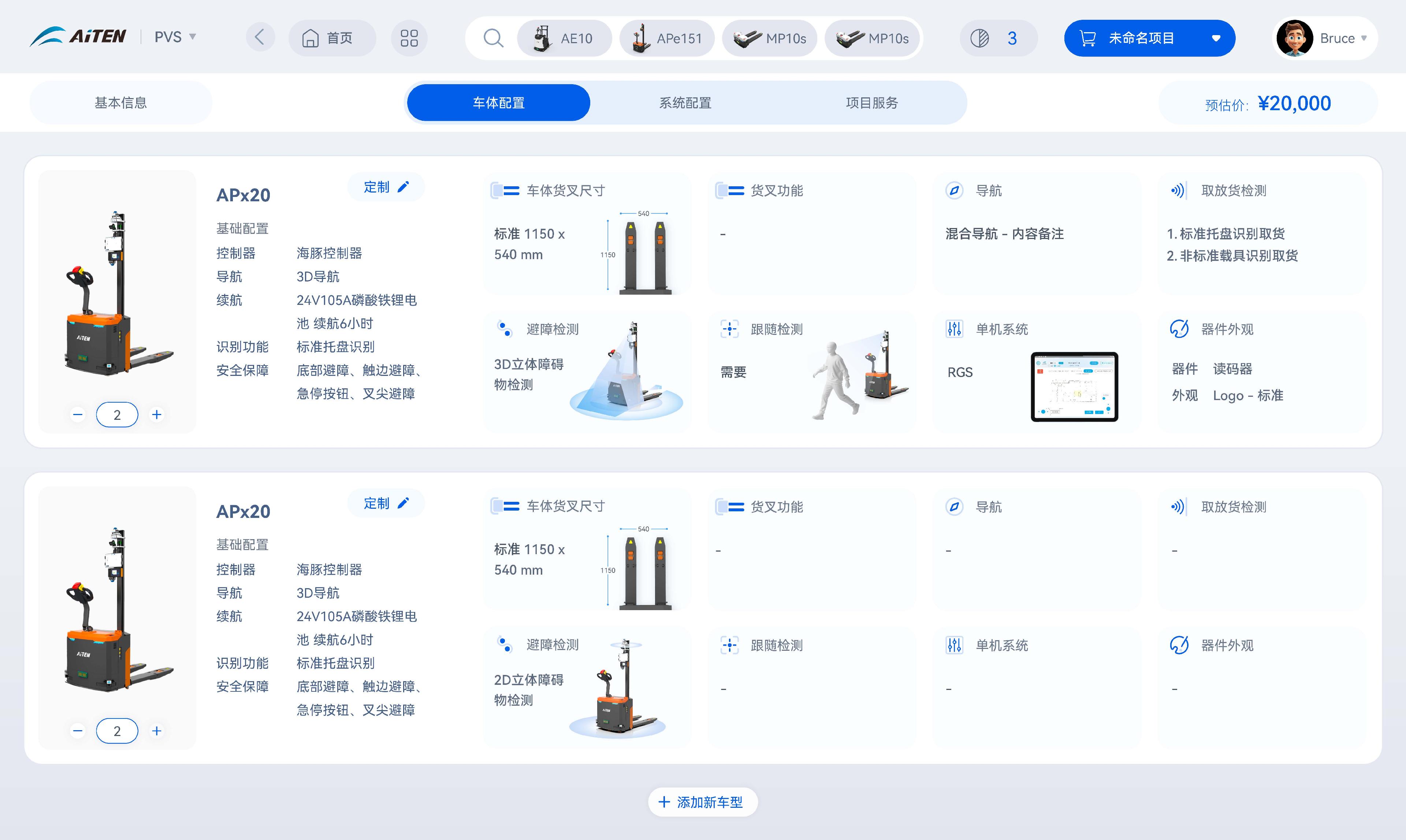Increase the APx20 quantity with plus
Screen dimensions: 1406x840
157,414
